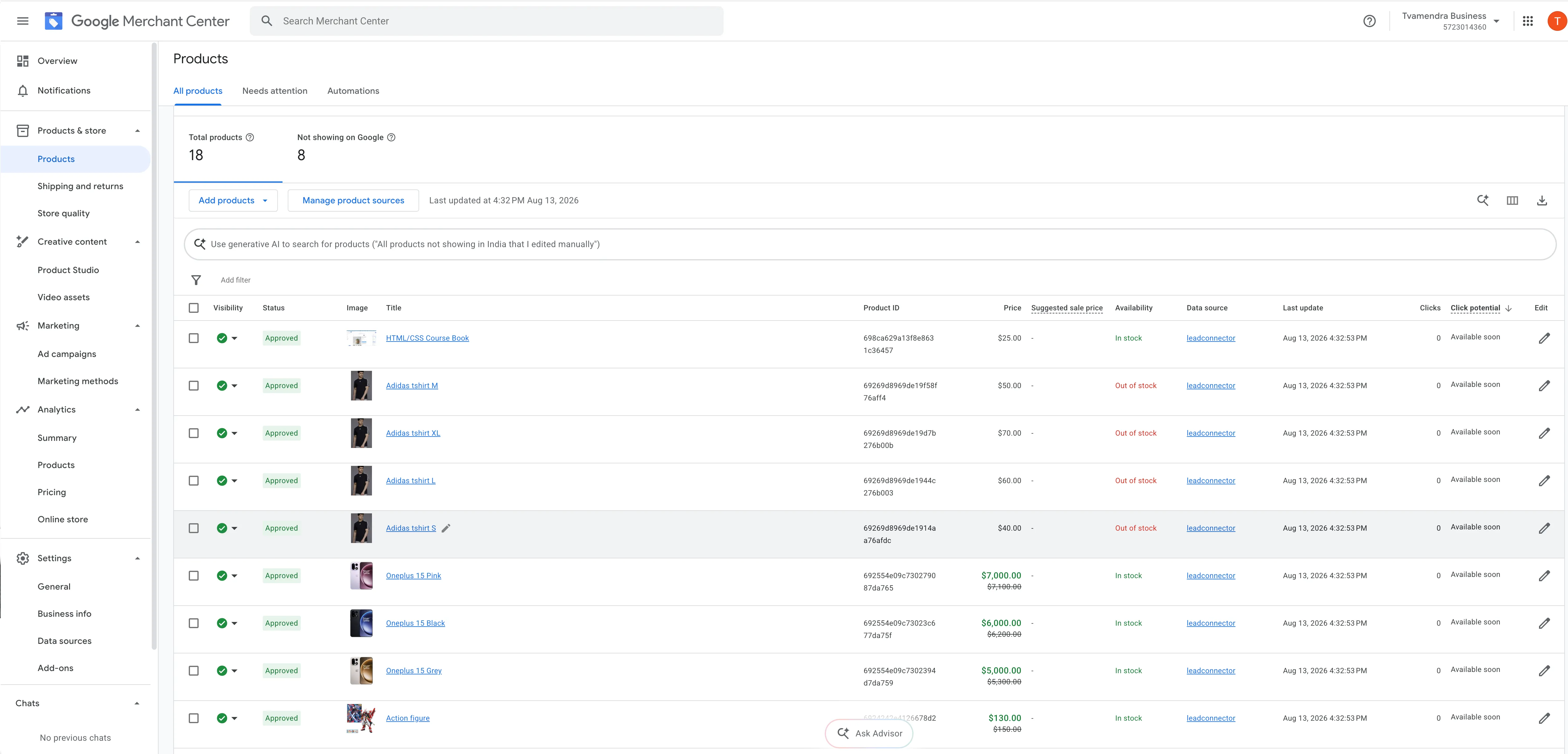Click the Overview sidebar icon
Viewport: 1568px width, 754px height.
tap(23, 61)
